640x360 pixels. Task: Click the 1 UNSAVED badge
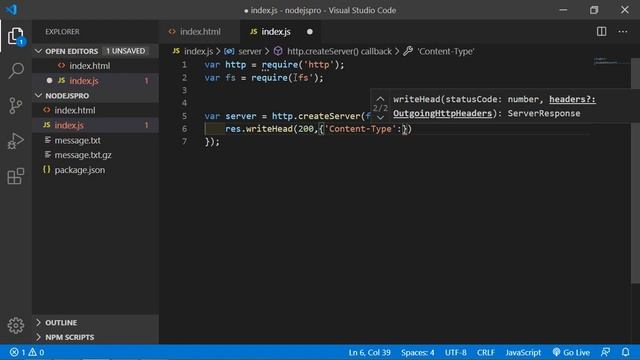tap(125, 51)
